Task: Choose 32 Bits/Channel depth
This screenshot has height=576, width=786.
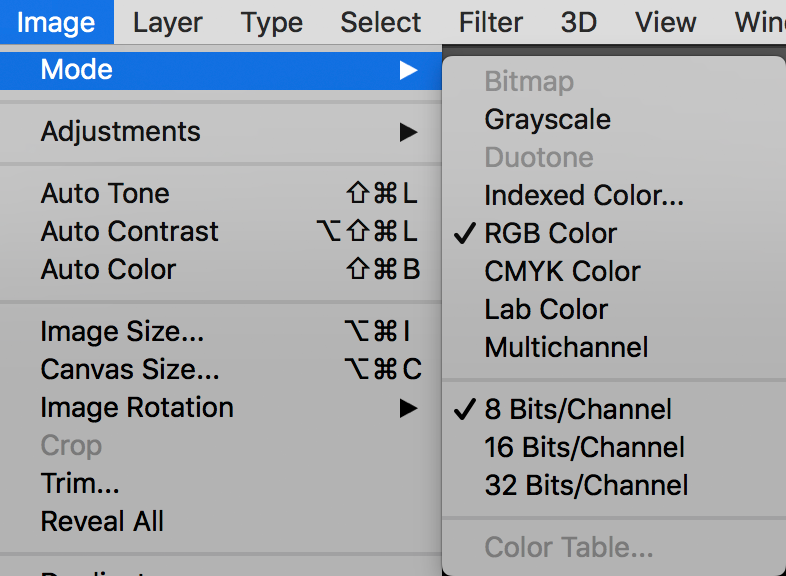Action: pyautogui.click(x=586, y=486)
